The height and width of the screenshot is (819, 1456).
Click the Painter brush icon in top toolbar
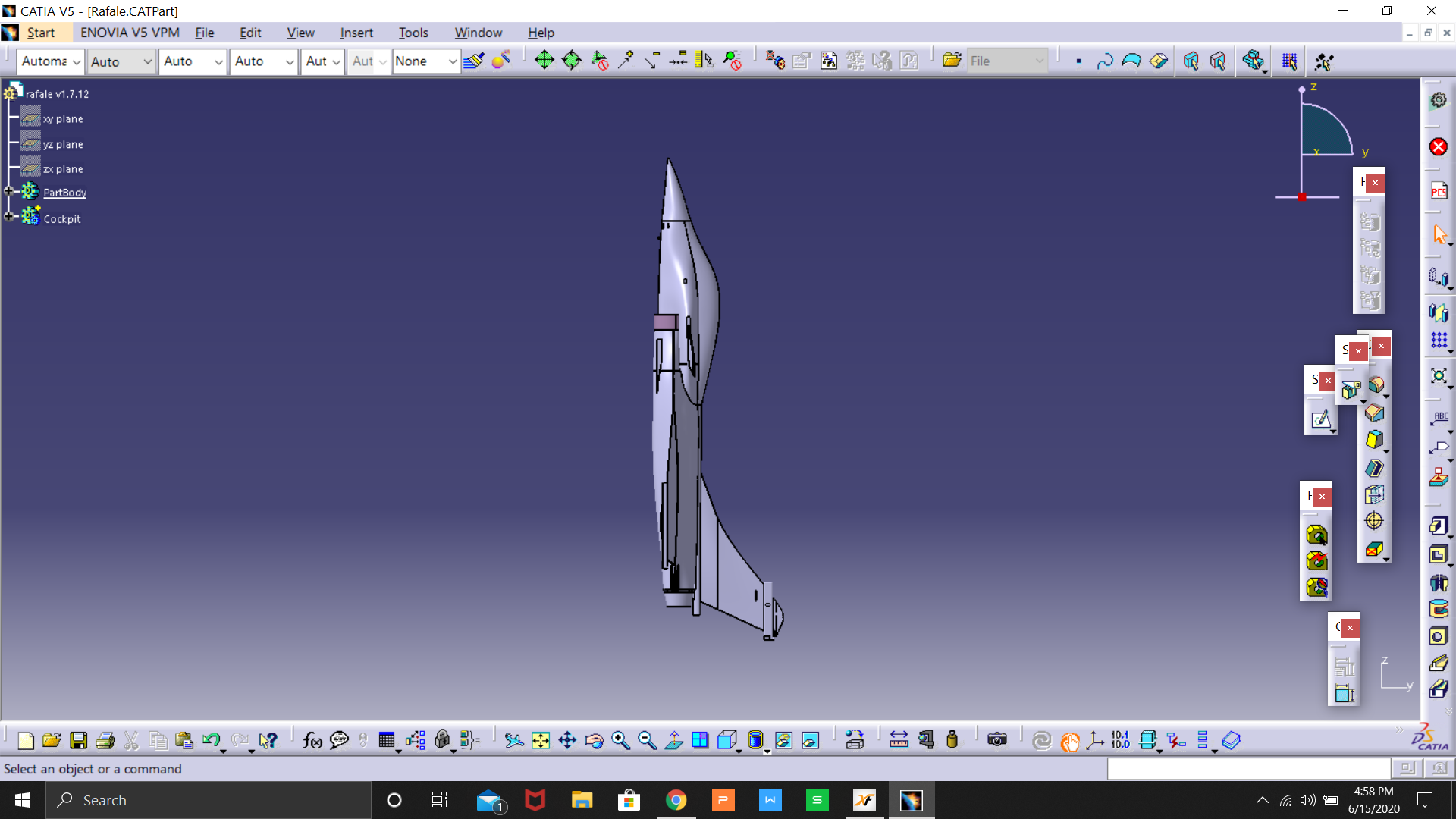(x=474, y=61)
